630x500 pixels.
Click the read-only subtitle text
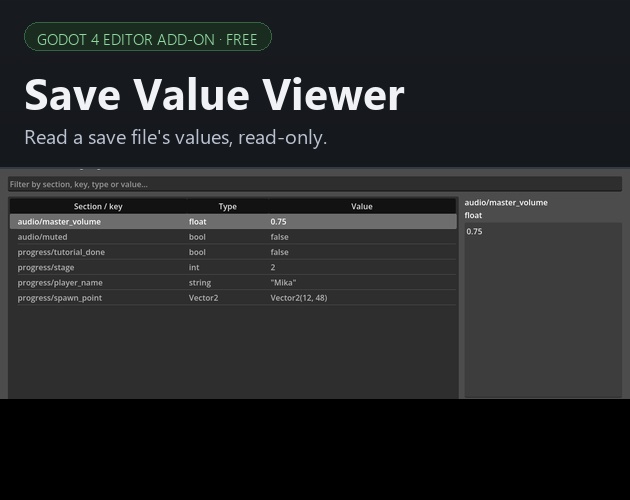pos(176,137)
